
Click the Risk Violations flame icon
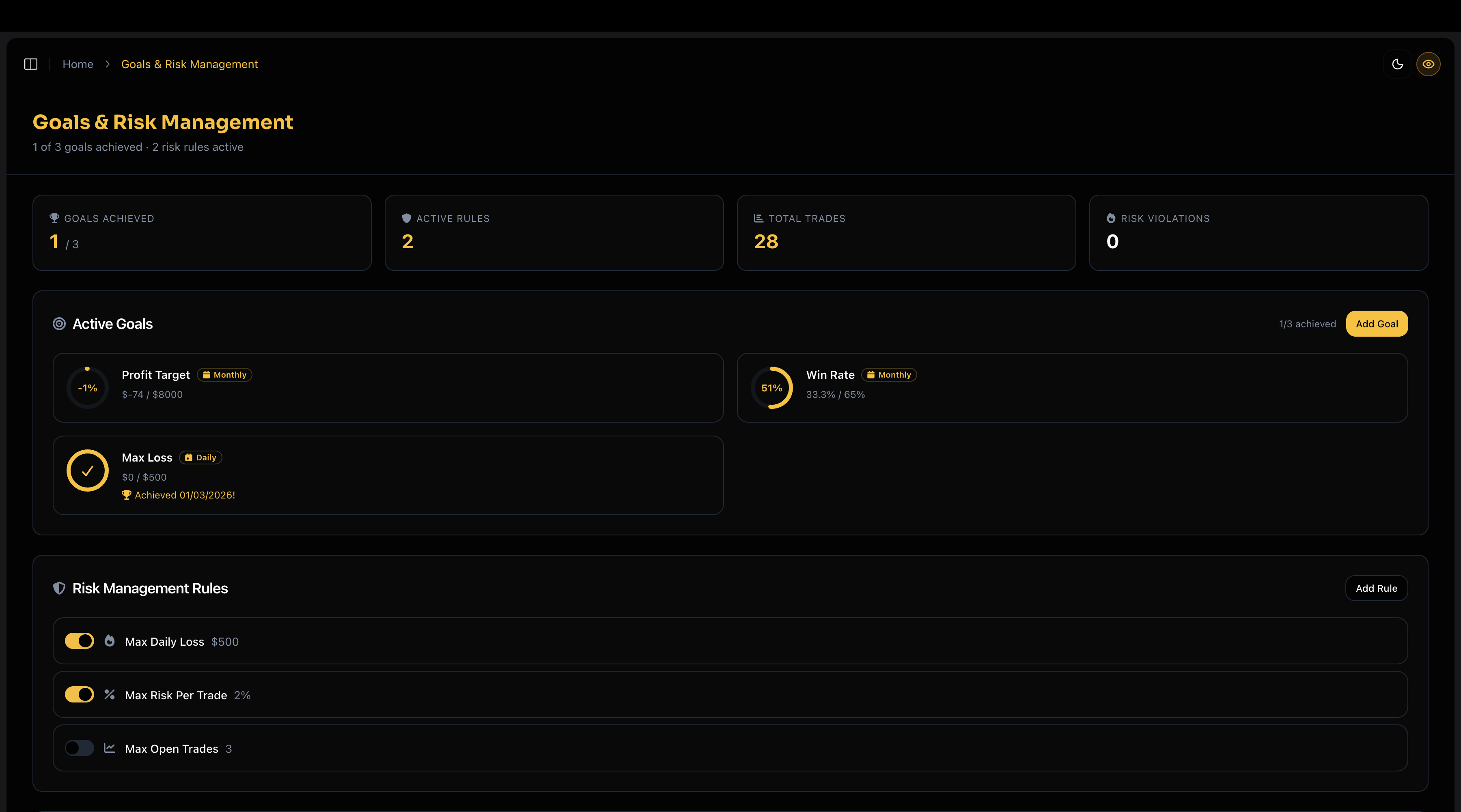(1111, 218)
